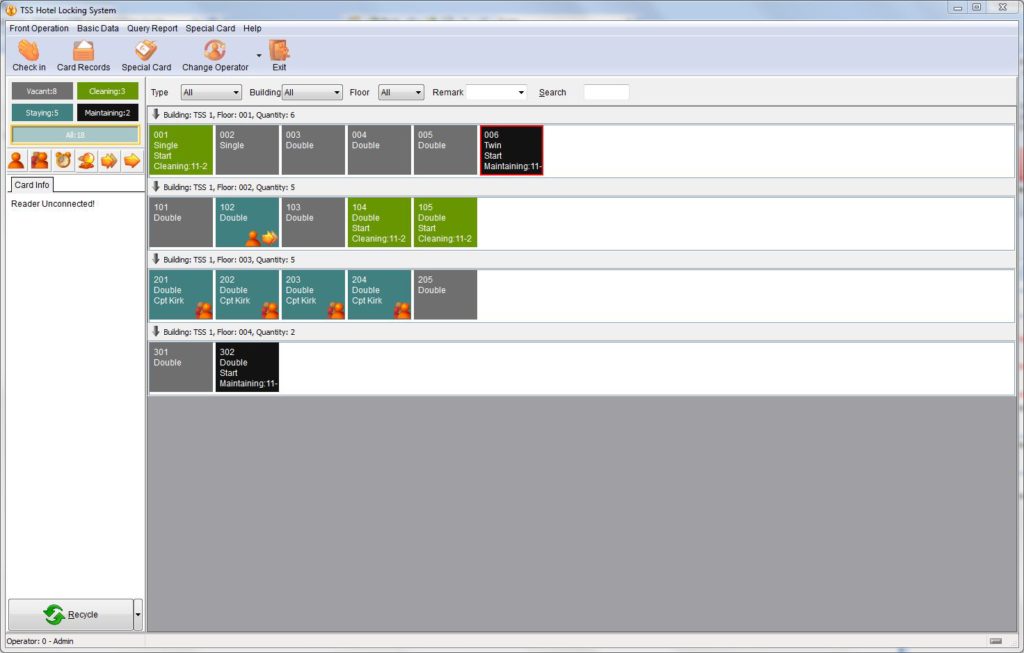Click the Special Card toolbar icon
Screen dimensions: 1024x653
click(146, 50)
